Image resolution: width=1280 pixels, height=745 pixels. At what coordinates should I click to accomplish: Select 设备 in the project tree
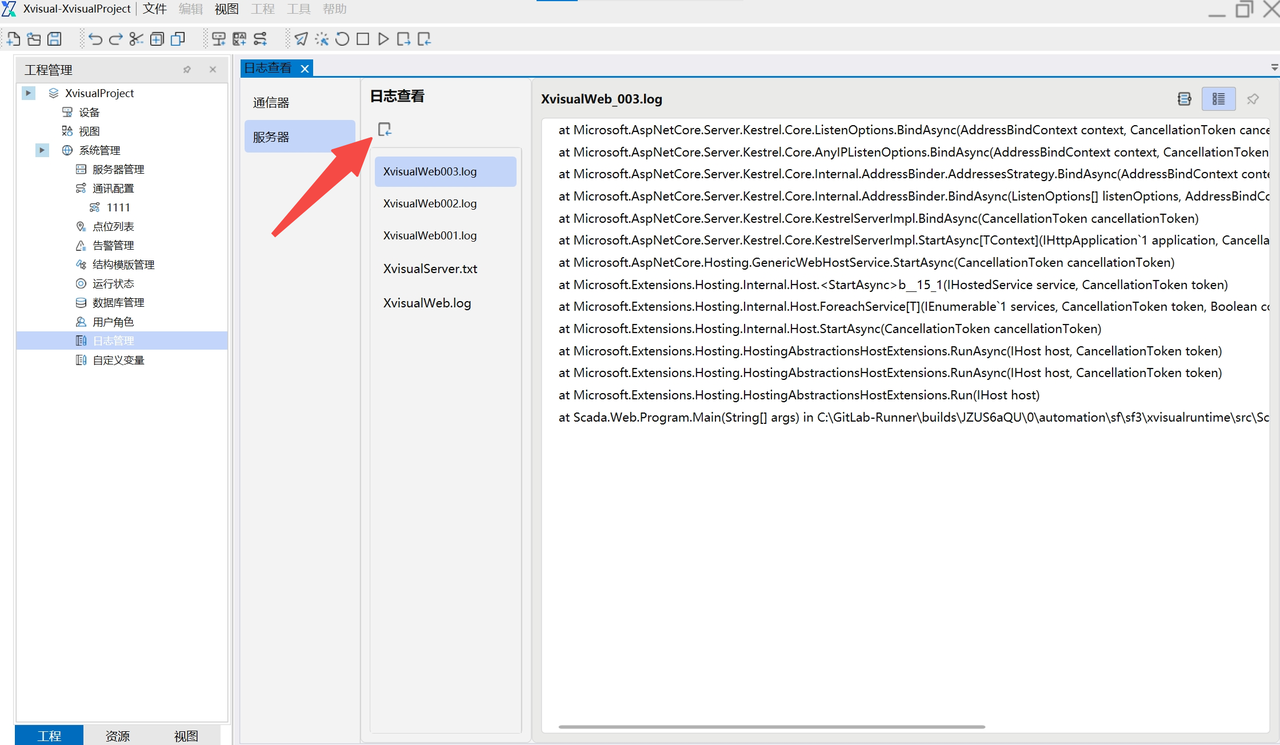click(90, 112)
